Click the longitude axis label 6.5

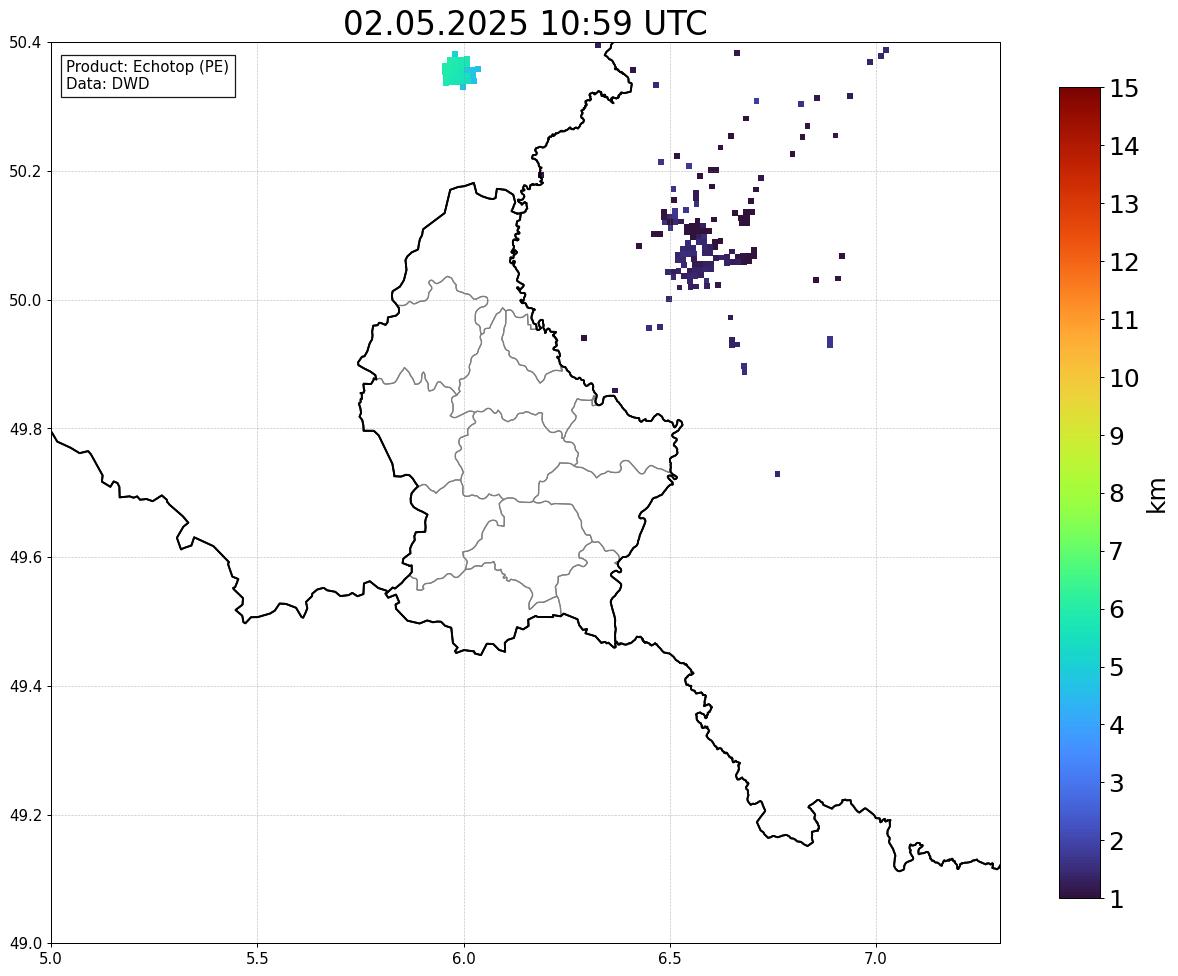pos(670,959)
